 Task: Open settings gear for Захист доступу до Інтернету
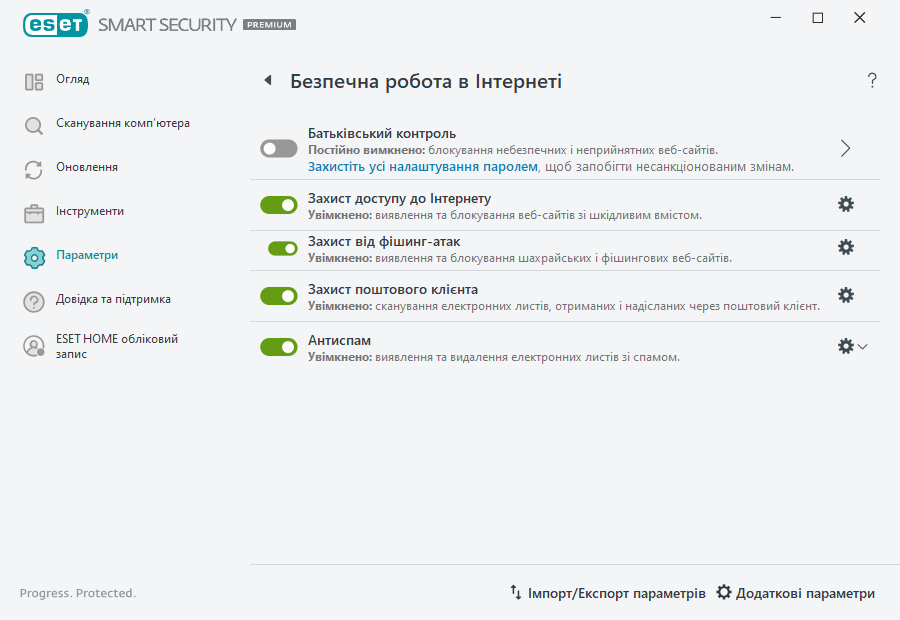(x=846, y=203)
